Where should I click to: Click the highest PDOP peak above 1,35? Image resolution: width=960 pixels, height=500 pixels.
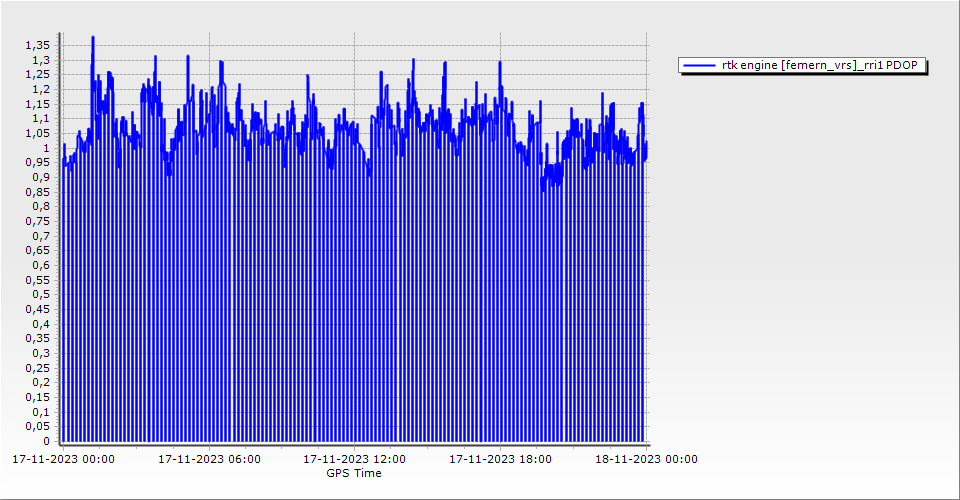click(x=93, y=38)
